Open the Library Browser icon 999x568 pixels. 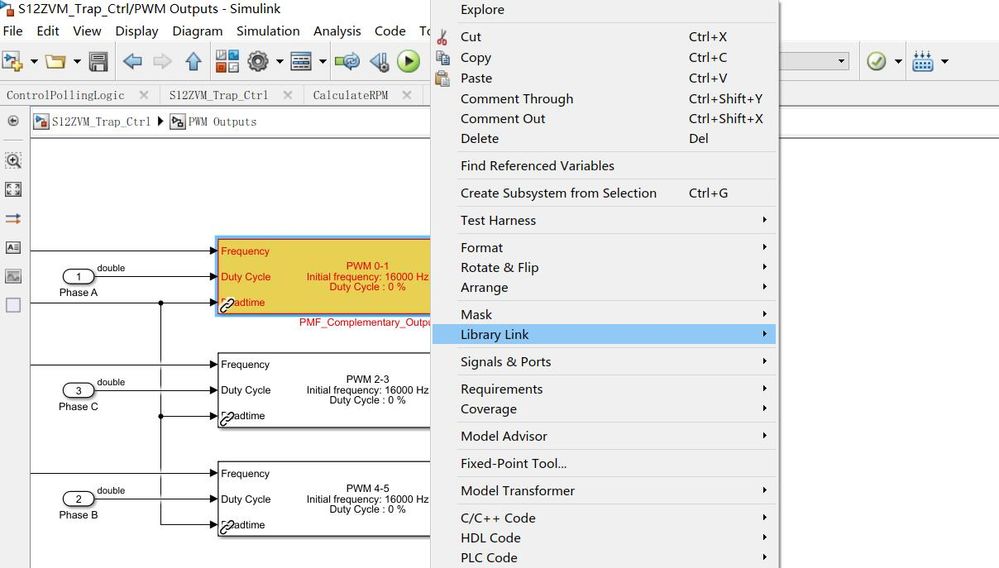pos(227,62)
